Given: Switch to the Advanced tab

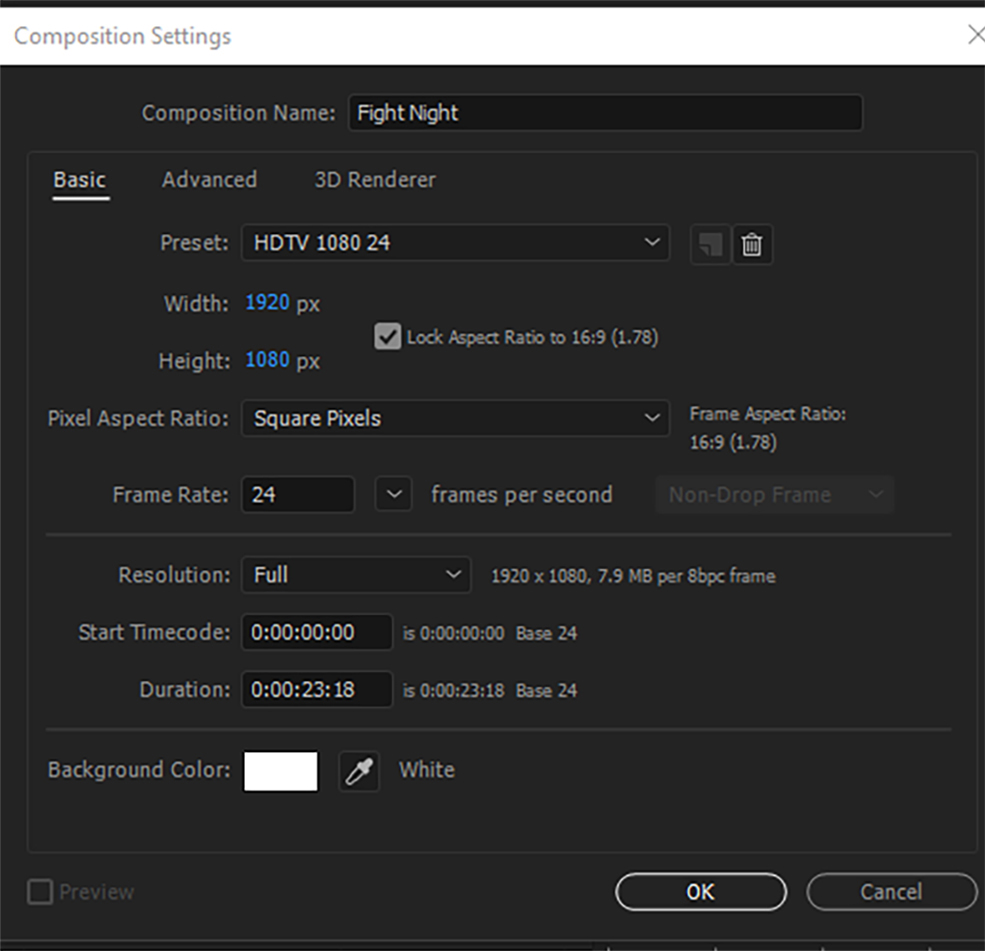Looking at the screenshot, I should tap(209, 180).
